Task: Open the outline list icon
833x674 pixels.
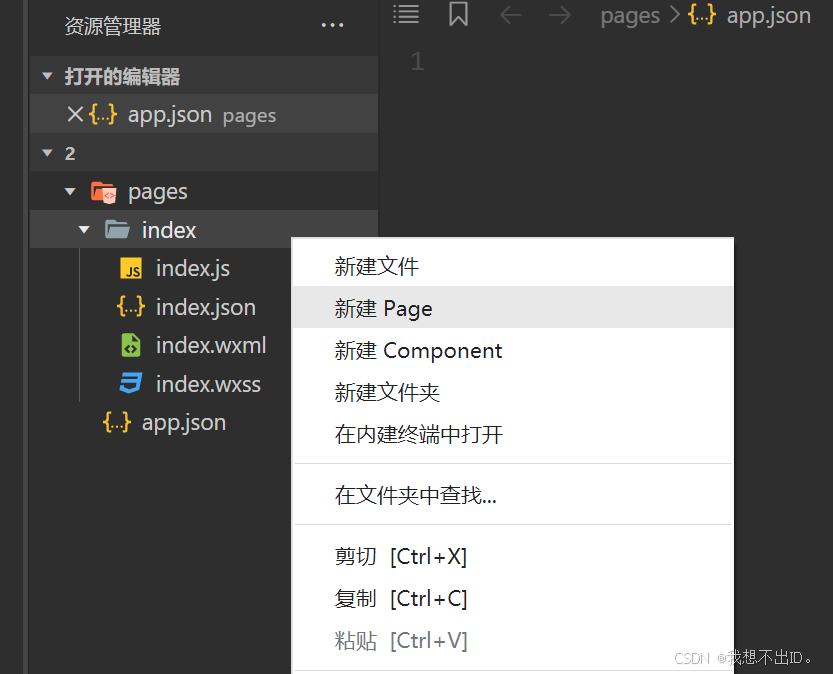Action: [406, 14]
